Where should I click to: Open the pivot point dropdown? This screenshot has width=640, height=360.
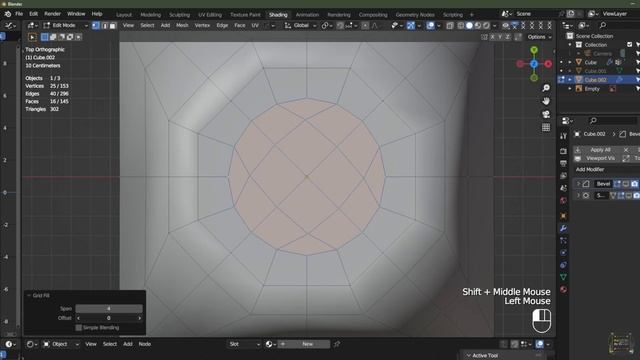click(x=327, y=25)
